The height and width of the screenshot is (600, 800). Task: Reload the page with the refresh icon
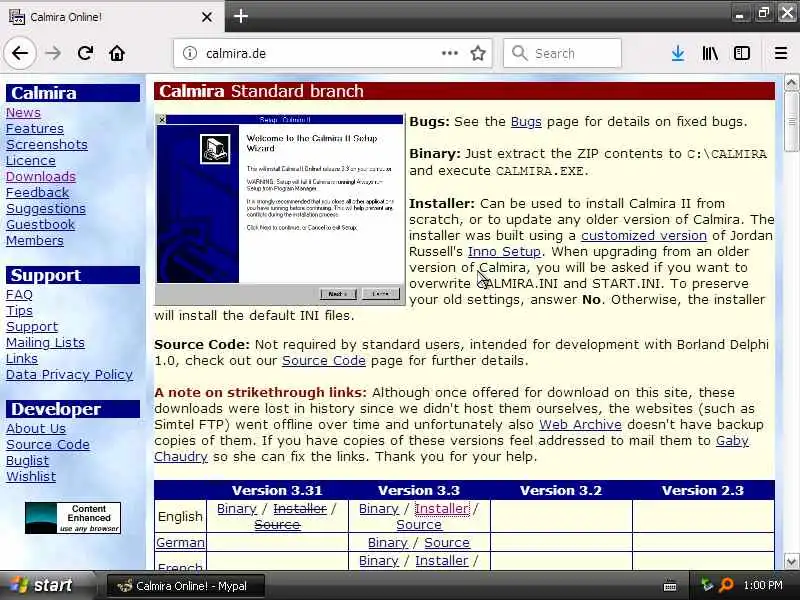[85, 53]
